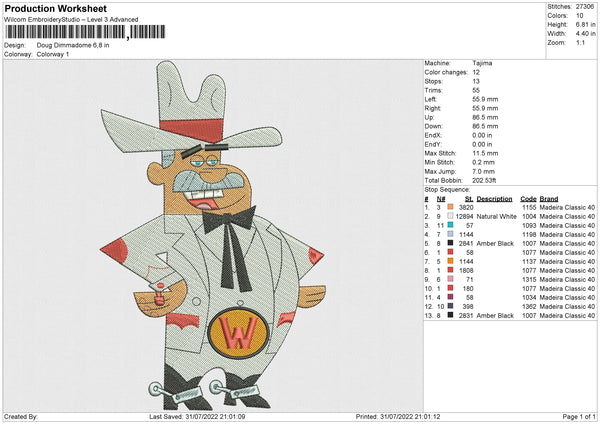Click 'Amber Black' description in row 5

pyautogui.click(x=495, y=243)
